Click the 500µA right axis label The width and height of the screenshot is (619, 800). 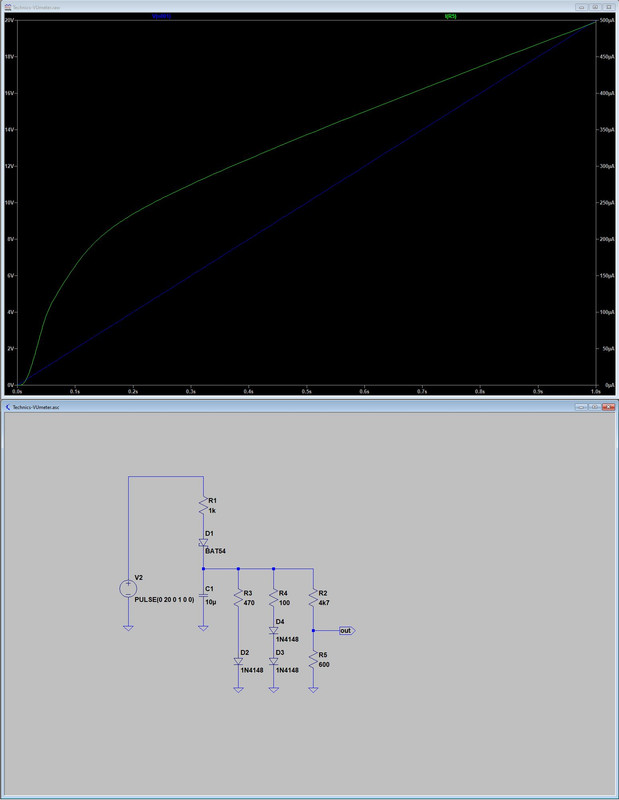[607, 20]
